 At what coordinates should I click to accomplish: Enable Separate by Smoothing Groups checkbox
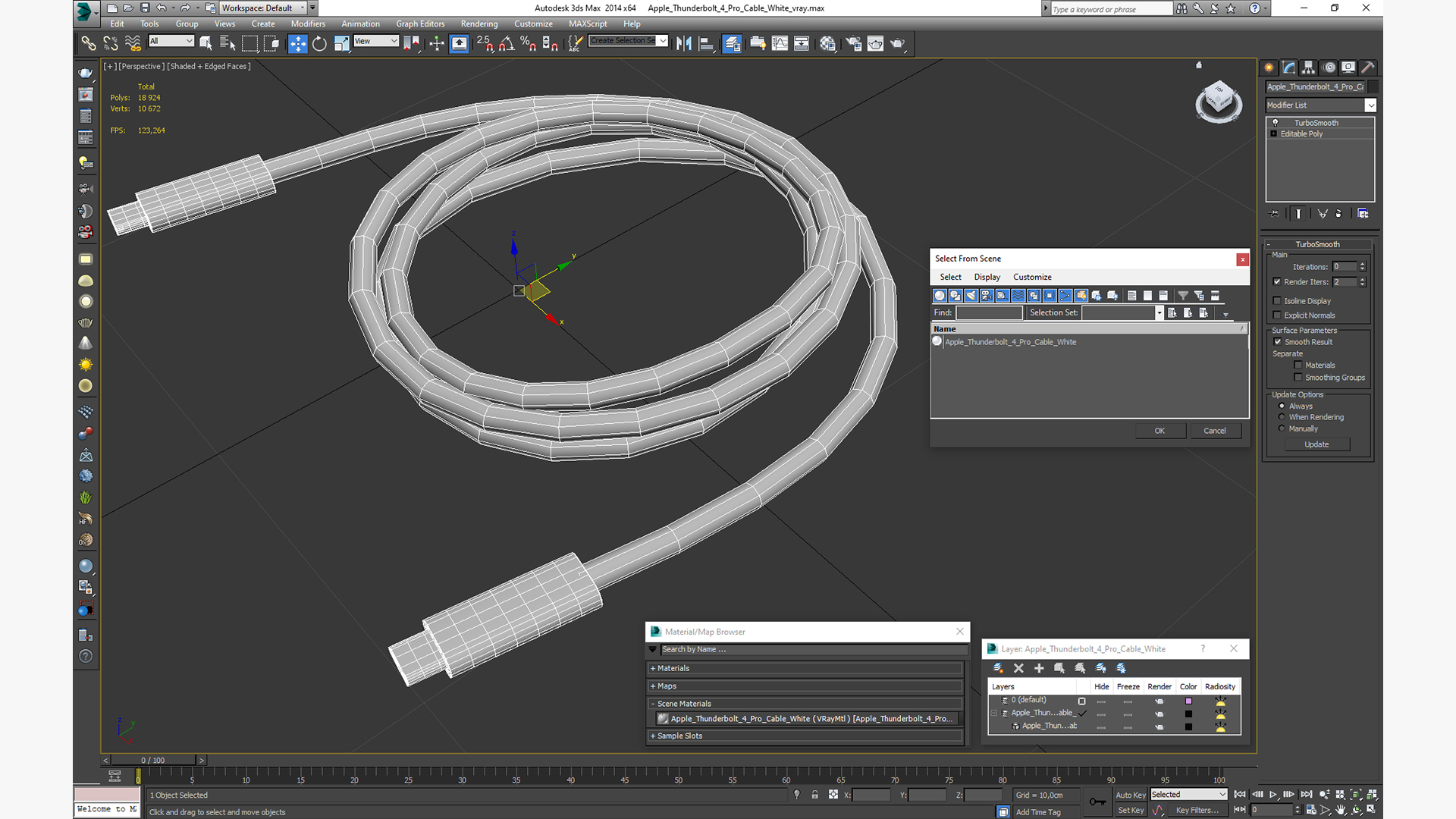1298,378
